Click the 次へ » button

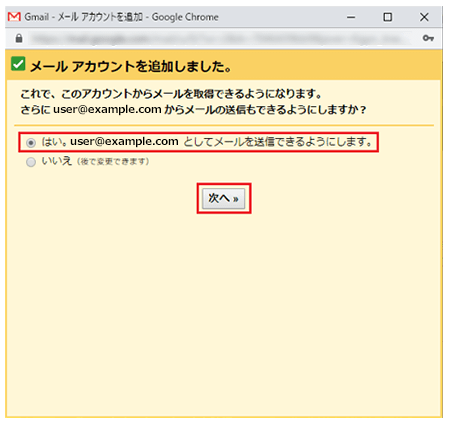tap(224, 199)
